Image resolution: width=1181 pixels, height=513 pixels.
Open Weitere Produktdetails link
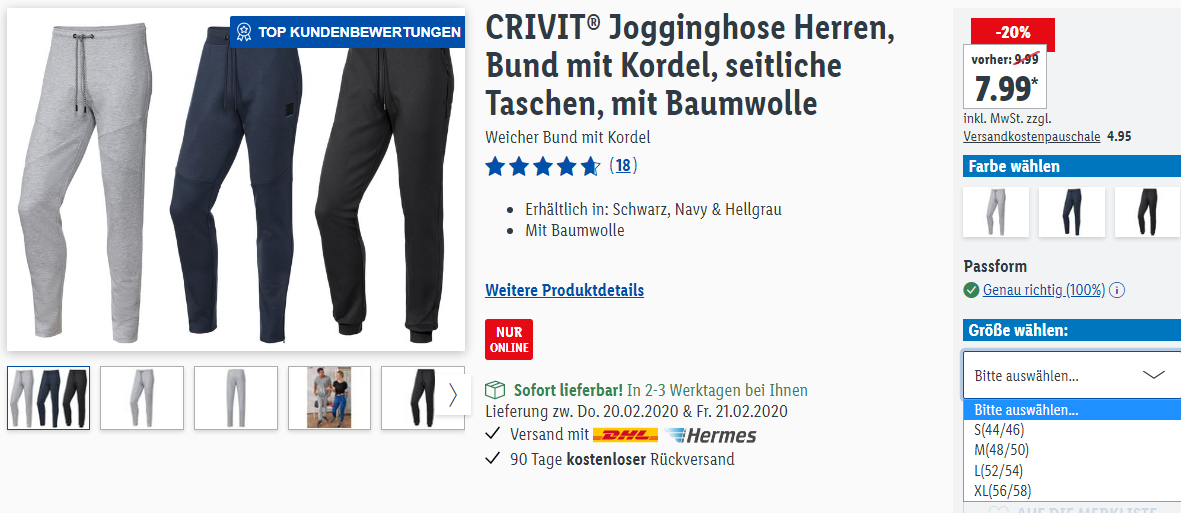tap(564, 290)
